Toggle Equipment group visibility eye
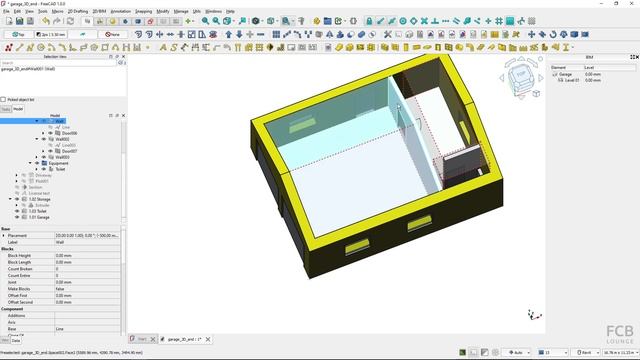Viewport: 640px width, 360px height. tap(37, 163)
